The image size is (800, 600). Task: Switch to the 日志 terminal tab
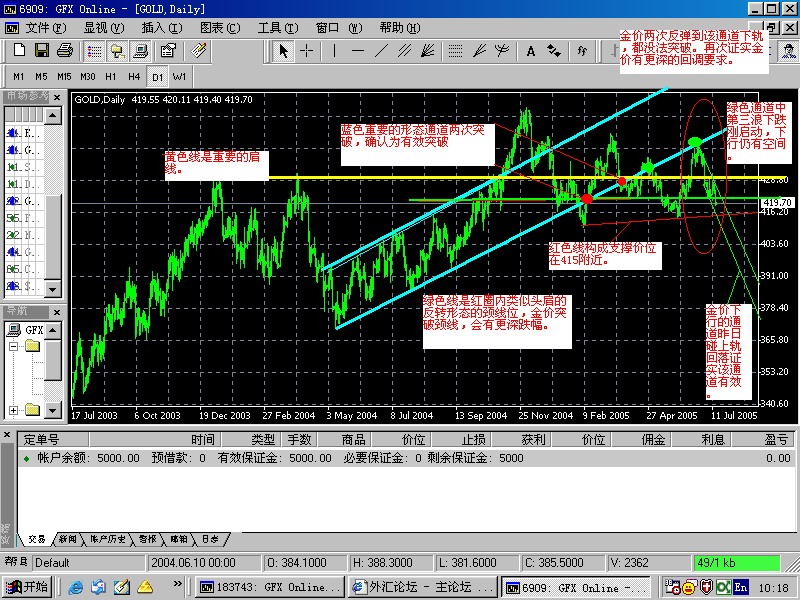pos(210,539)
